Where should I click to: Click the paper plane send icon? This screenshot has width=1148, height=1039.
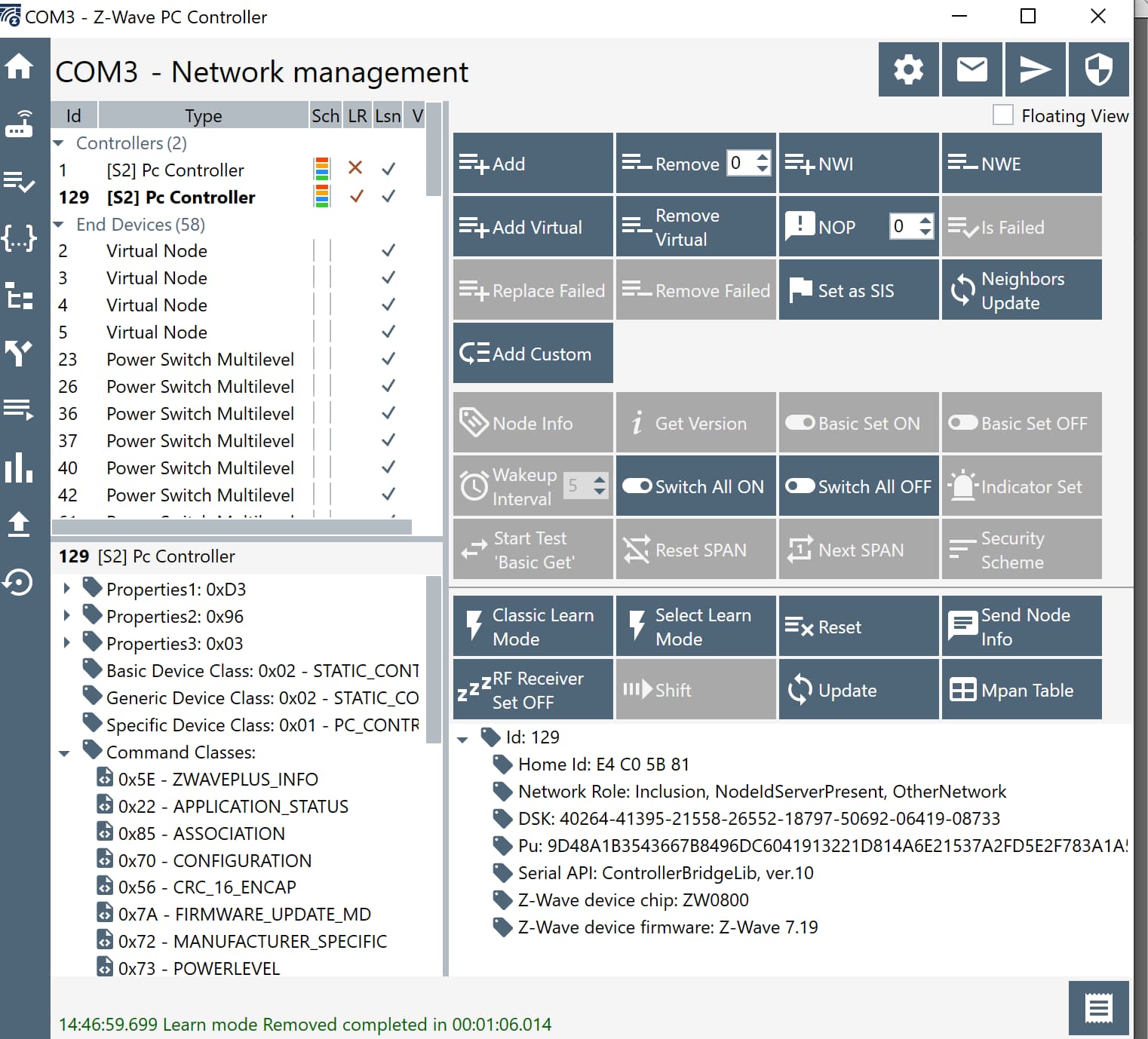1035,69
